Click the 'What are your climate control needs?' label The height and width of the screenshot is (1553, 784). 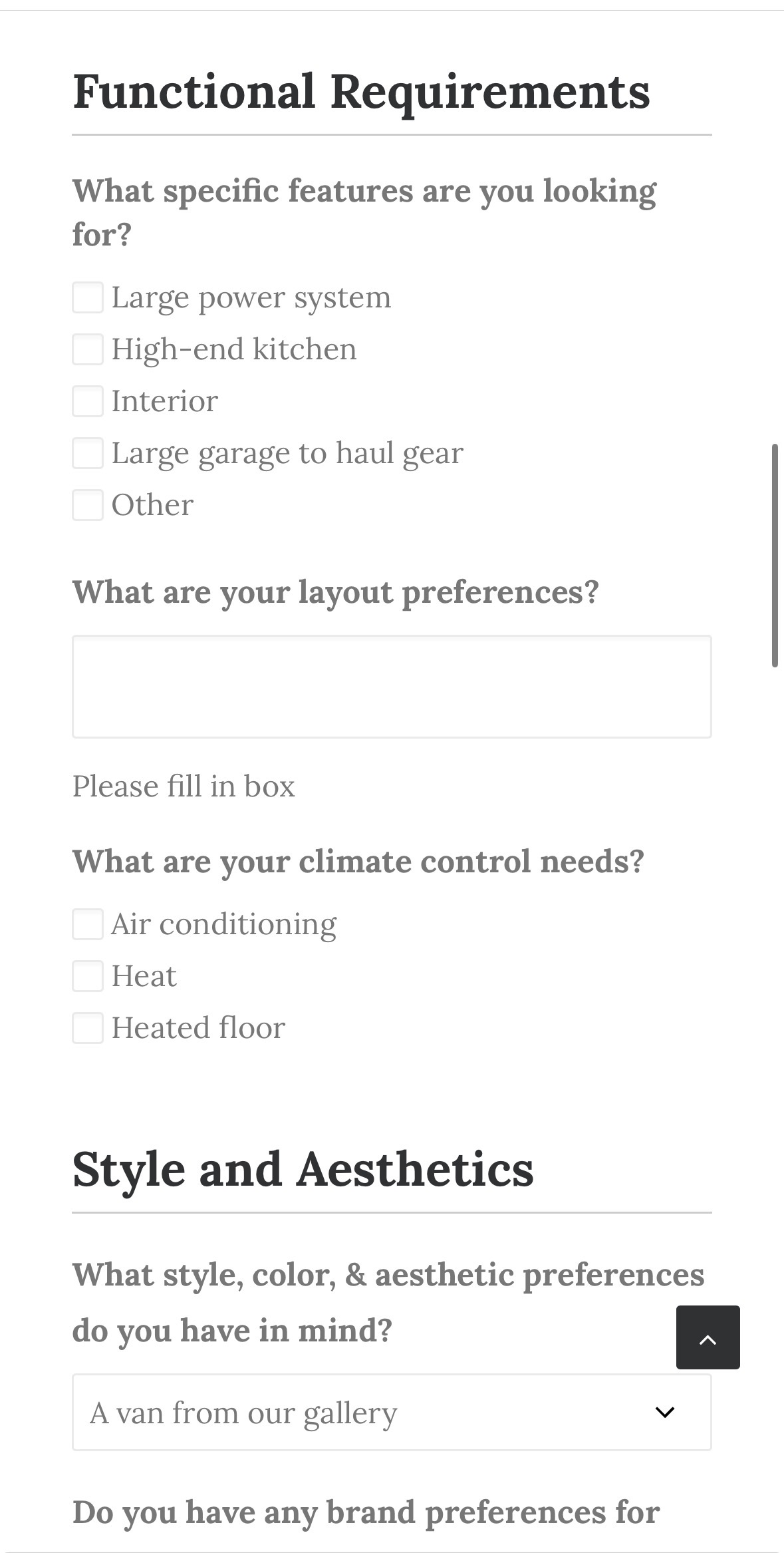358,861
